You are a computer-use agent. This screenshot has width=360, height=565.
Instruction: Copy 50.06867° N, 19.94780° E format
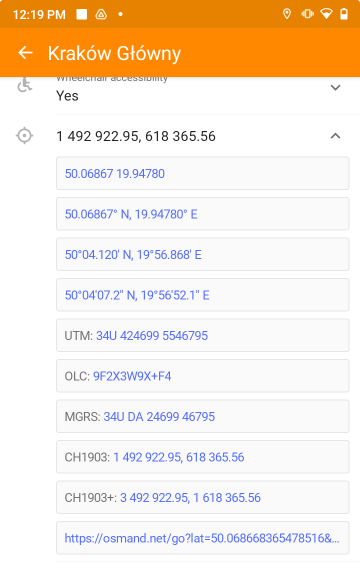click(203, 214)
